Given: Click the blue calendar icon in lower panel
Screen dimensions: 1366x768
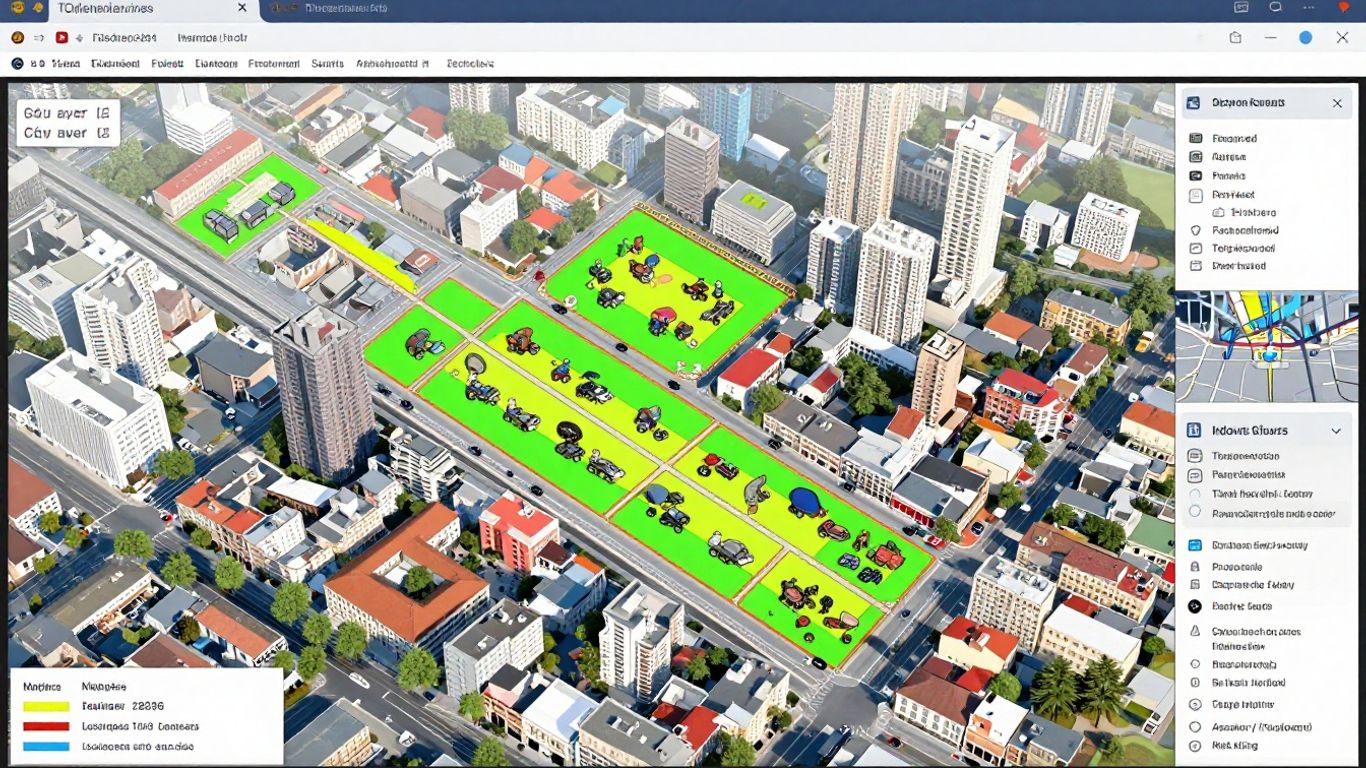Looking at the screenshot, I should pyautogui.click(x=1194, y=546).
